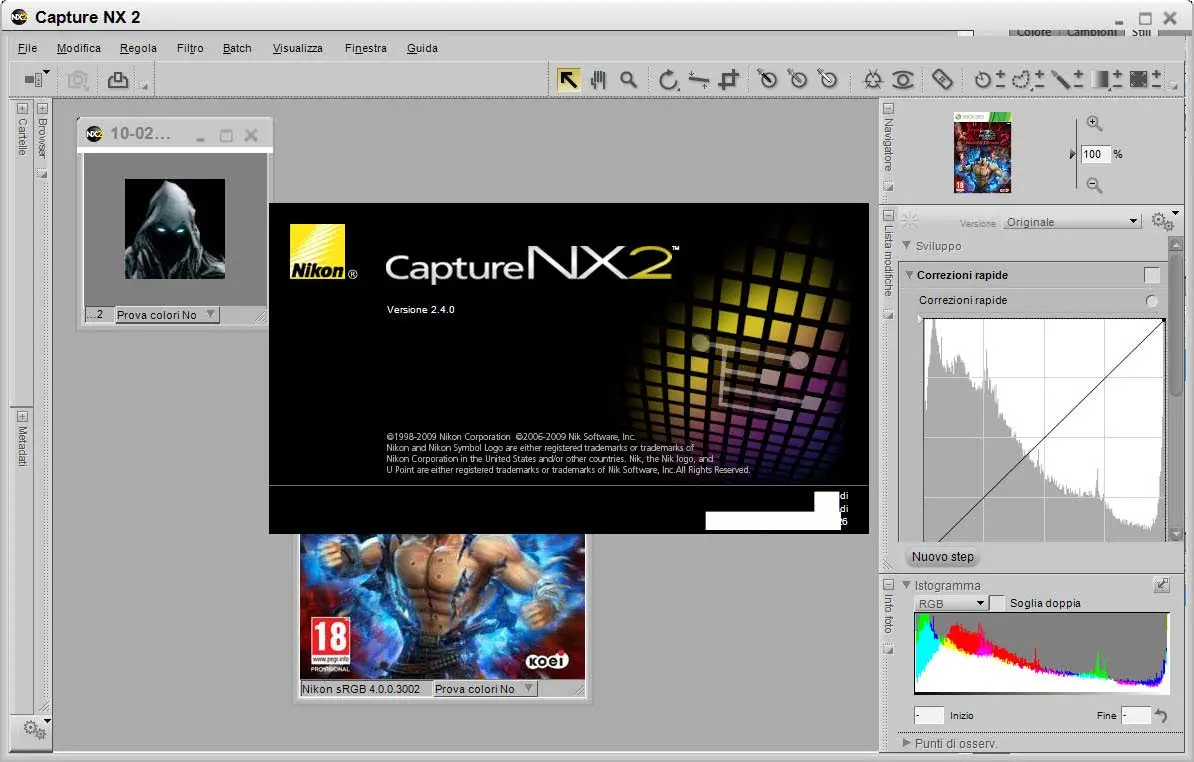The image size is (1194, 762).
Task: Open the Guida menu
Action: tap(422, 48)
